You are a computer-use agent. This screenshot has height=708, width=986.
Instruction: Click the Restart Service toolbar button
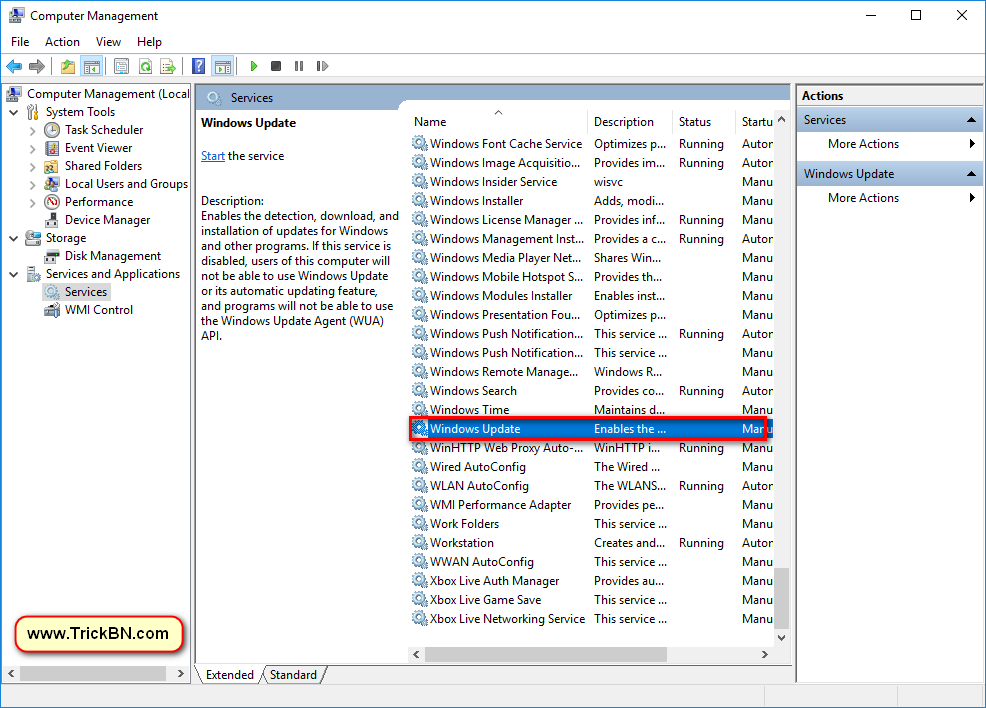[x=322, y=66]
